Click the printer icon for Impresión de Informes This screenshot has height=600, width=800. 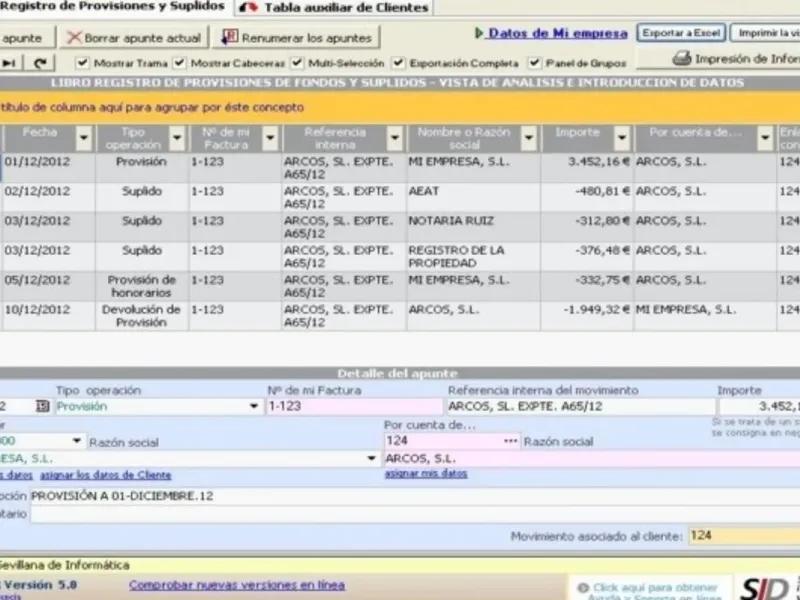point(682,59)
